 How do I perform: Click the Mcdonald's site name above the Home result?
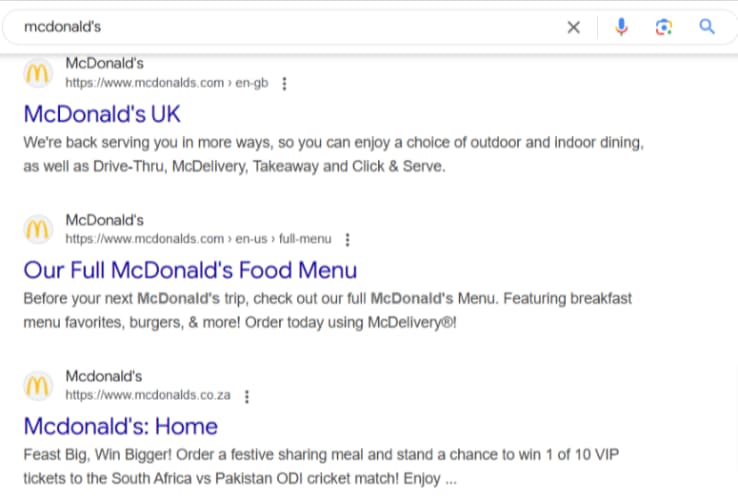click(x=104, y=377)
